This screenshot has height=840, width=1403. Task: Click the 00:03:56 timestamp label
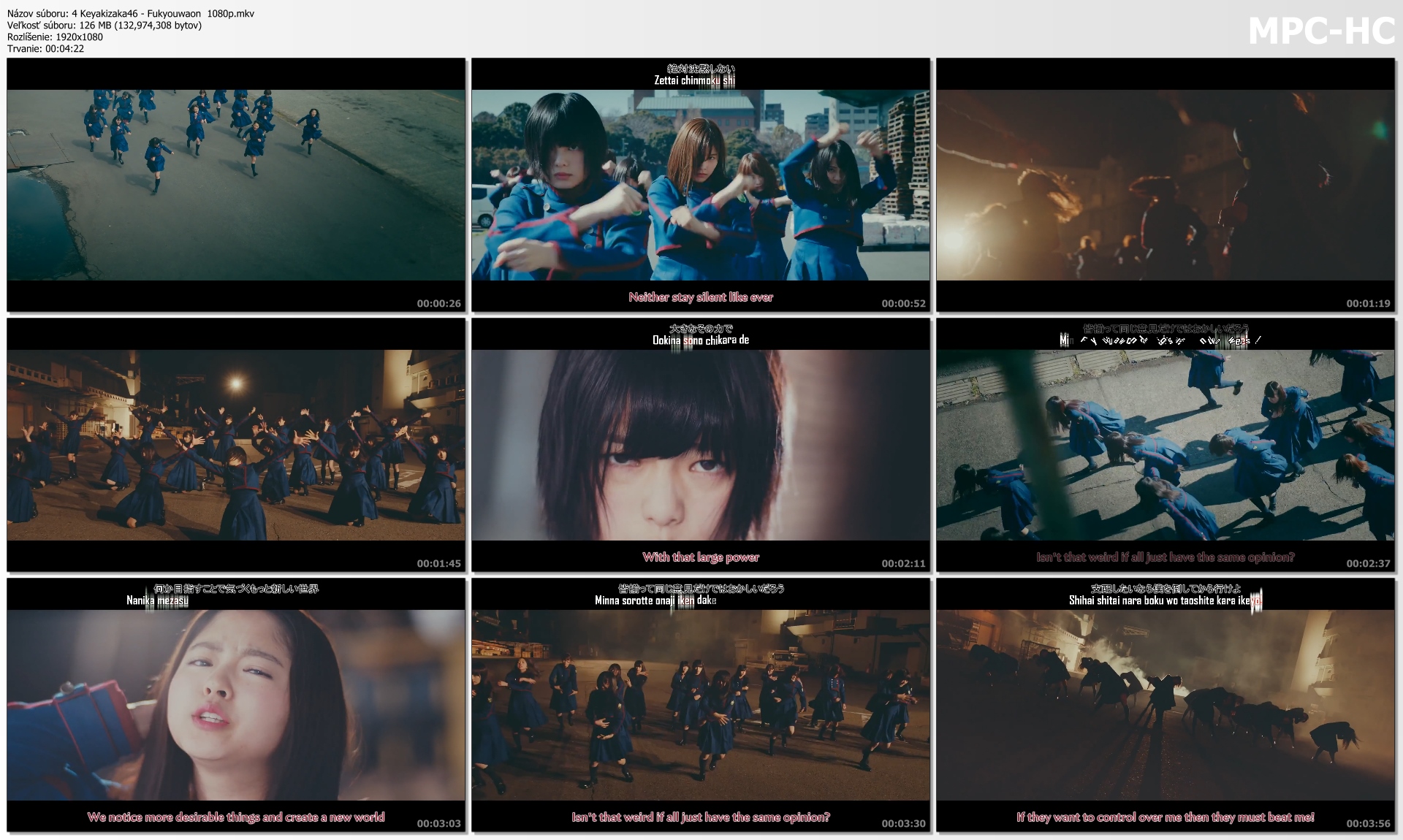click(x=1368, y=823)
